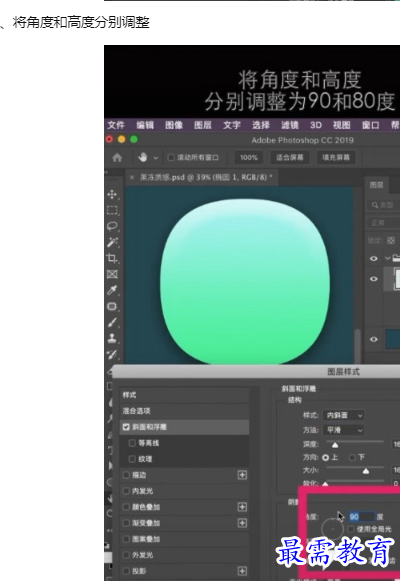The width and height of the screenshot is (400, 583).
Task: Select the Brush tool
Action: [x=112, y=322]
